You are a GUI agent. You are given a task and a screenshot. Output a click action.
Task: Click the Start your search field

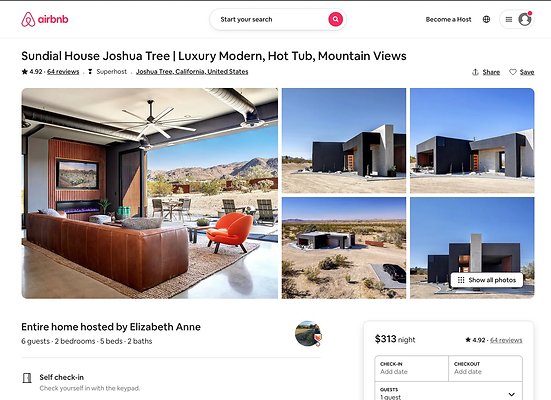[268, 19]
